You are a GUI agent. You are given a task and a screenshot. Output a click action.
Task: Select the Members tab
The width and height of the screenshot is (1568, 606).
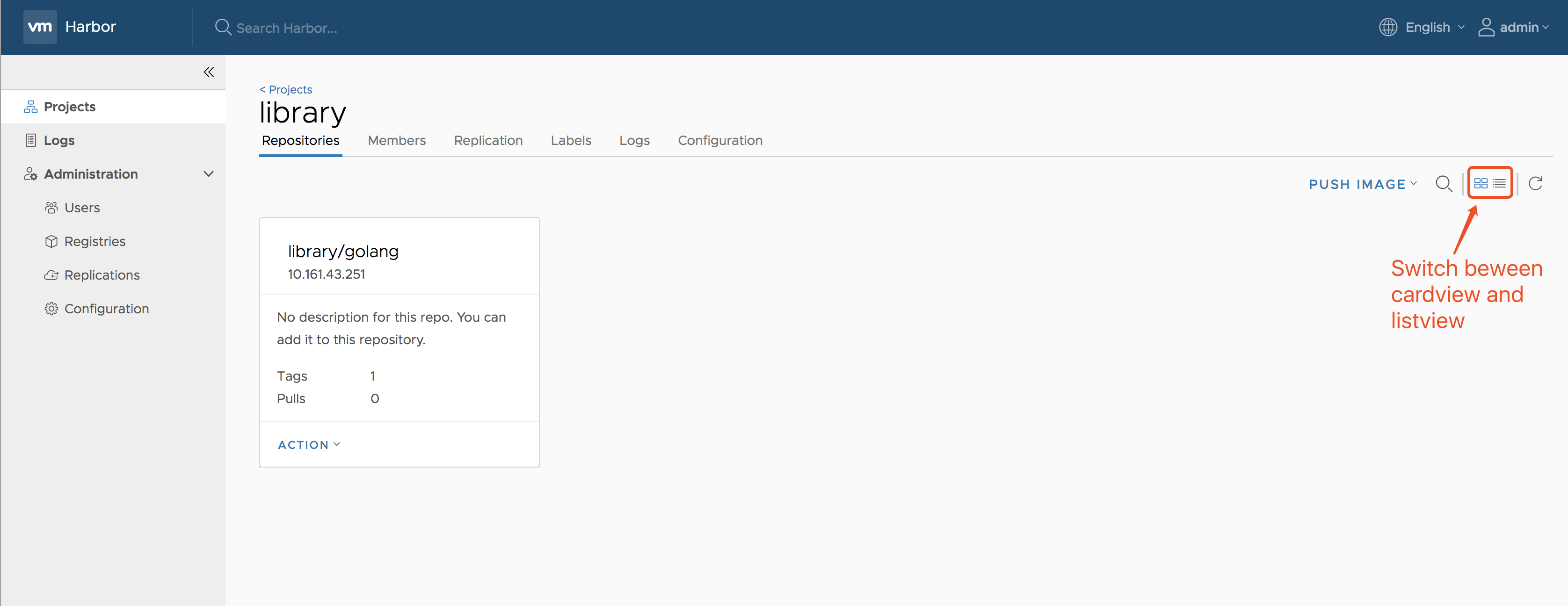pos(396,140)
